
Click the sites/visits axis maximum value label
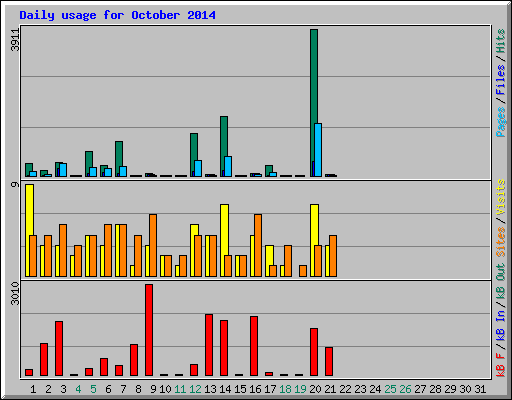click(15, 184)
